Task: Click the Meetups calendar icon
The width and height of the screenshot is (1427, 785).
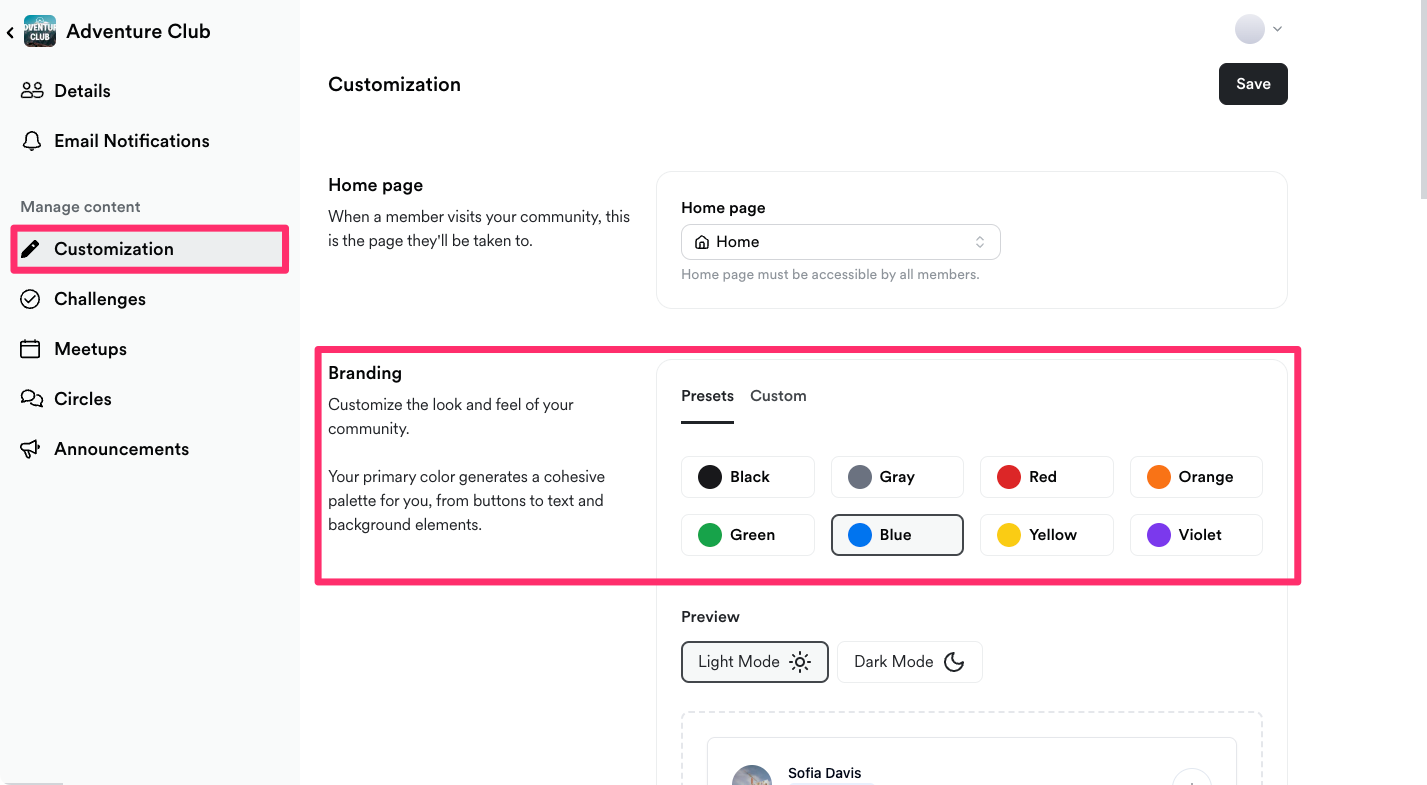Action: (31, 349)
